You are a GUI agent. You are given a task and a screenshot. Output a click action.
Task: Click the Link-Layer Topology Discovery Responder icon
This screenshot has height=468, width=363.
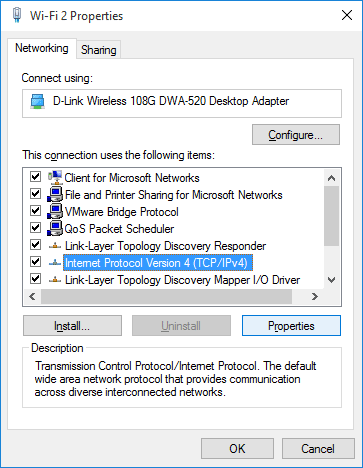55,246
